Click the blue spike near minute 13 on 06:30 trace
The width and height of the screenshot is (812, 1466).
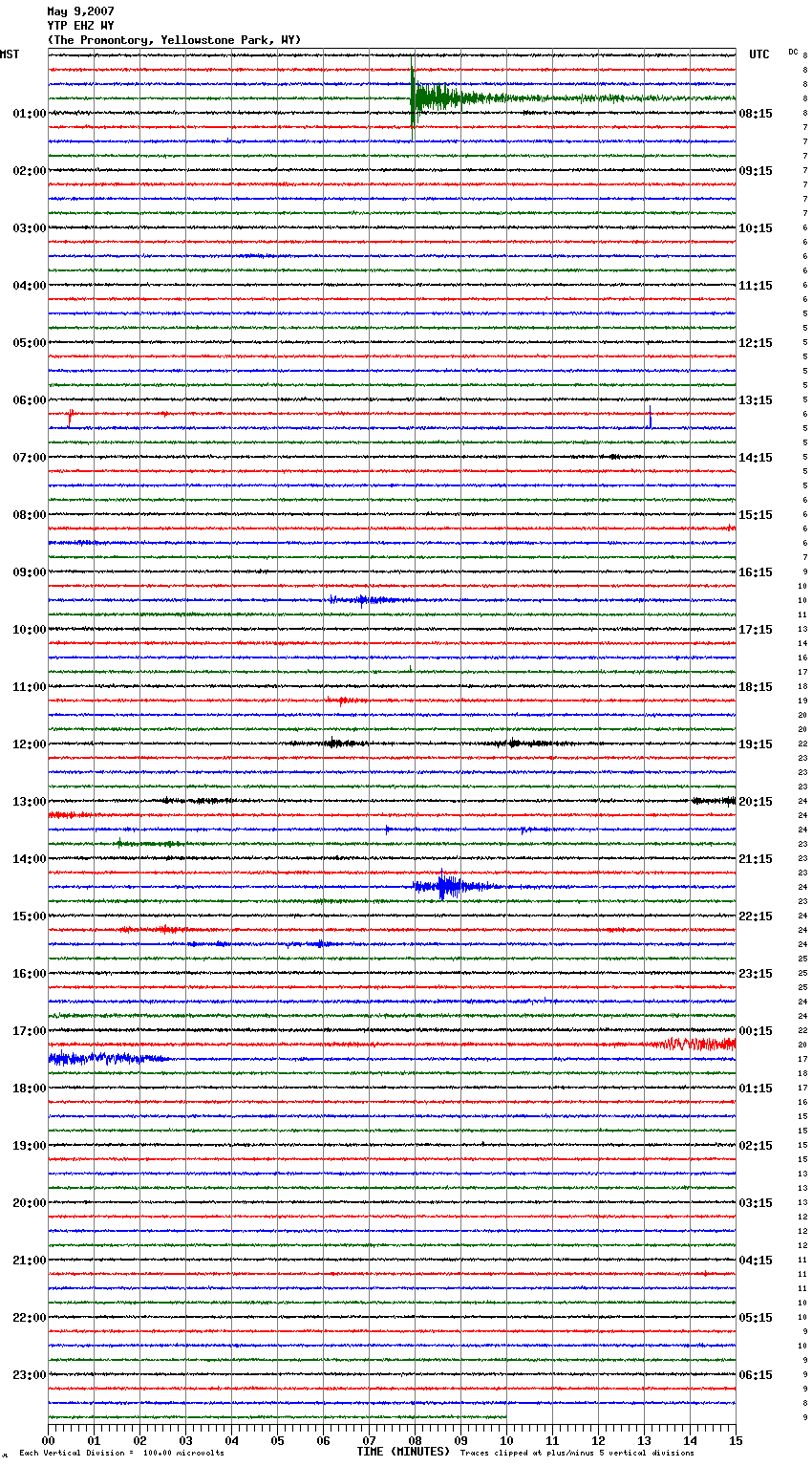tap(650, 418)
